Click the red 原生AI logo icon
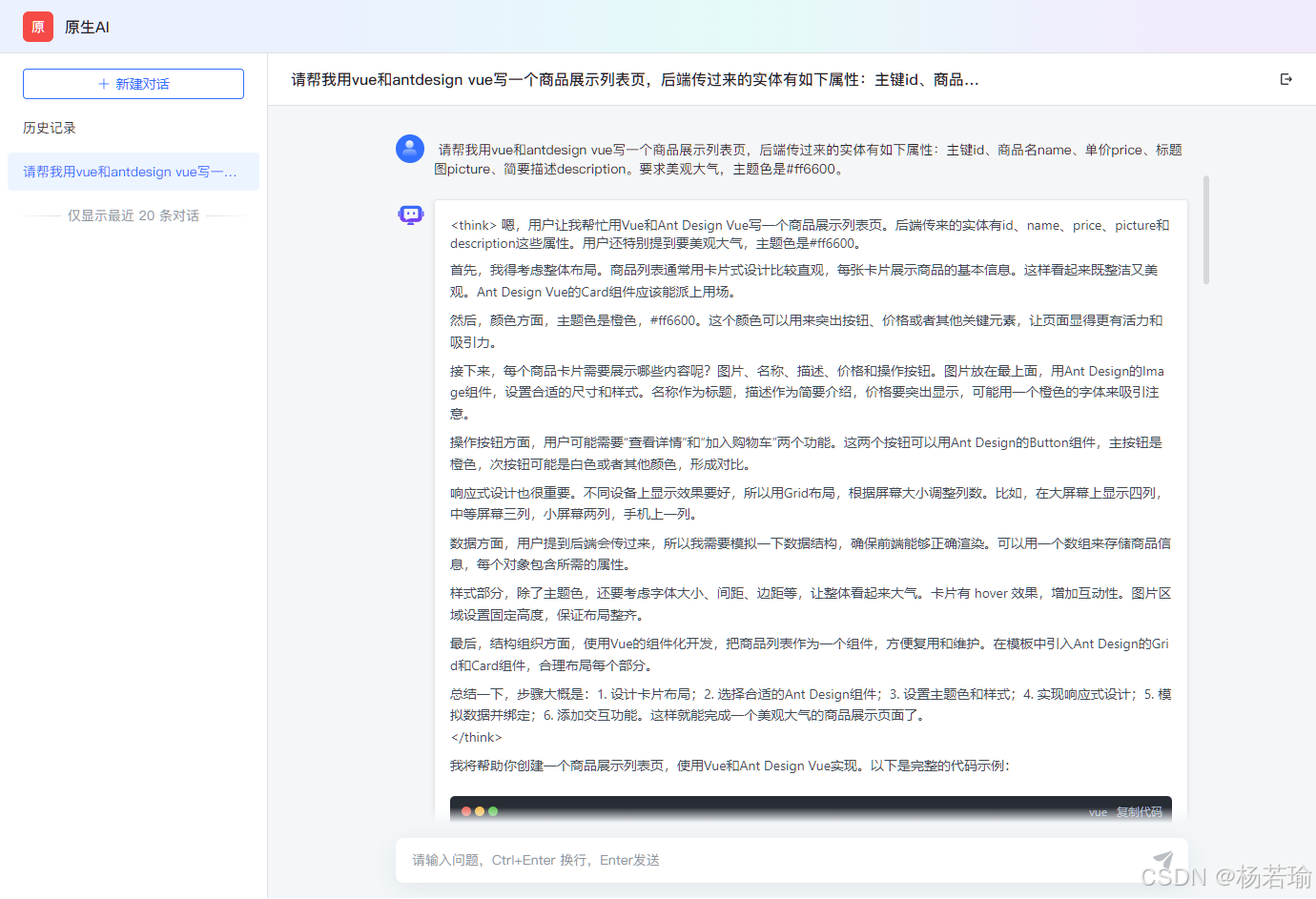The width and height of the screenshot is (1316, 899). (38, 27)
